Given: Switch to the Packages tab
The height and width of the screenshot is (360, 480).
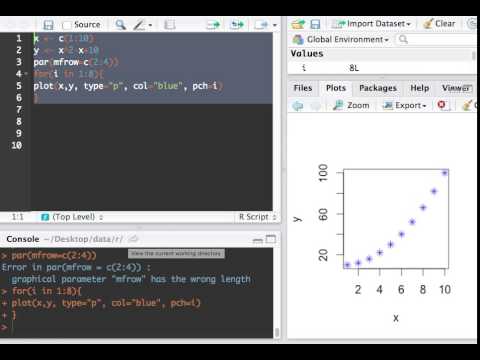Looking at the screenshot, I should (x=378, y=88).
